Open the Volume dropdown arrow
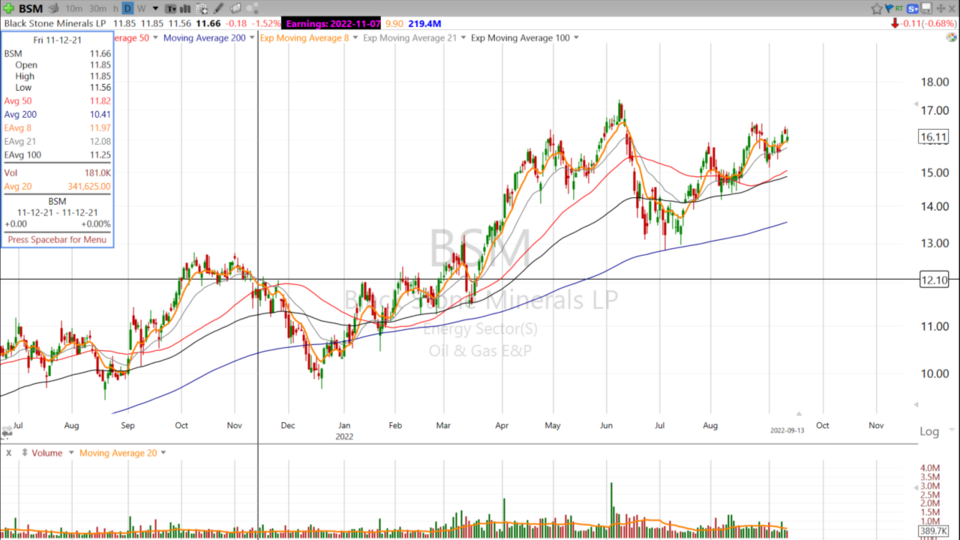Screen dimensions: 960x540 pyautogui.click(x=71, y=453)
